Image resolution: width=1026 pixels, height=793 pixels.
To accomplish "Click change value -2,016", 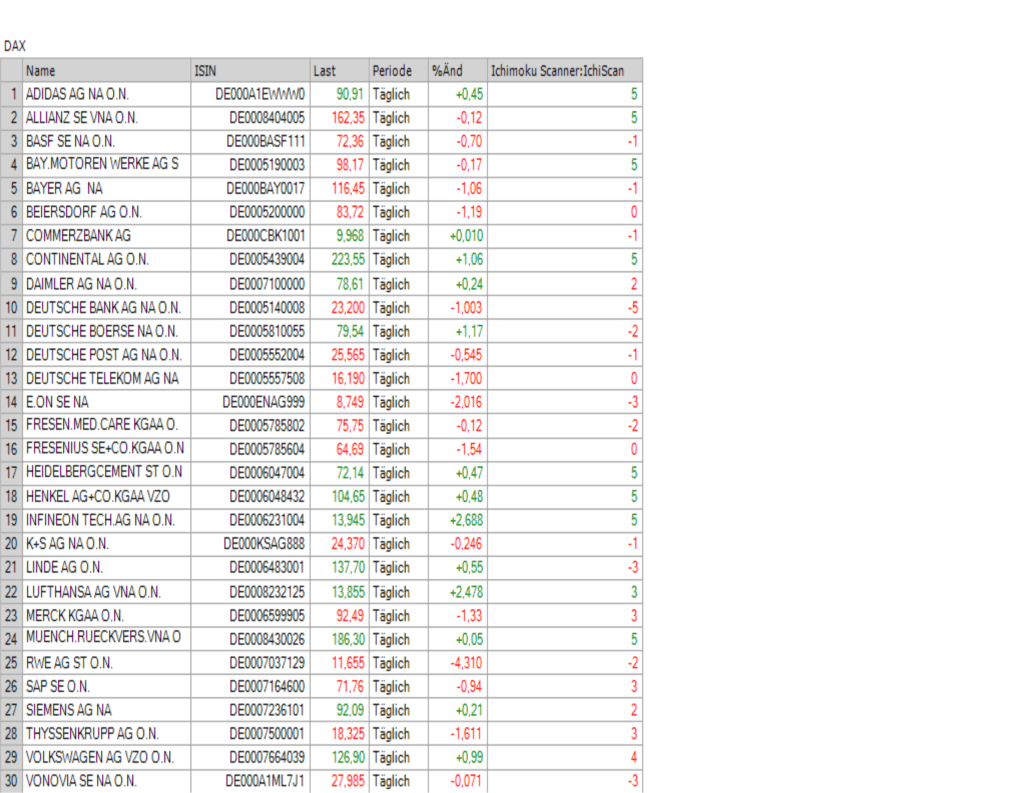I will [x=458, y=402].
